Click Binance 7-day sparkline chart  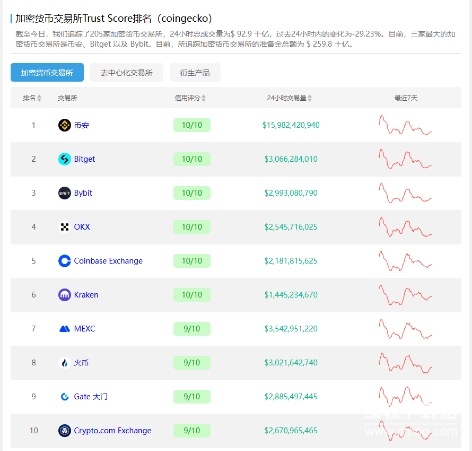click(405, 125)
